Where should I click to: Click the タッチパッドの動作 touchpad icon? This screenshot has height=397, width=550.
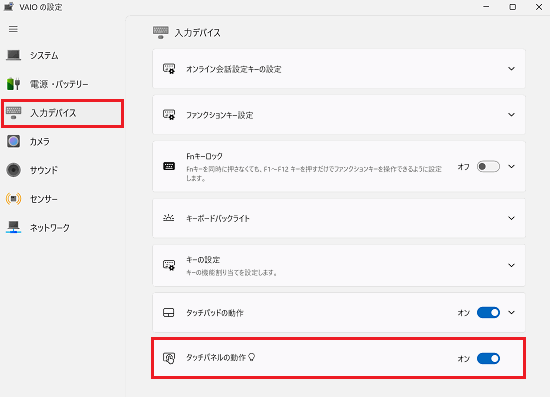pyautogui.click(x=169, y=312)
